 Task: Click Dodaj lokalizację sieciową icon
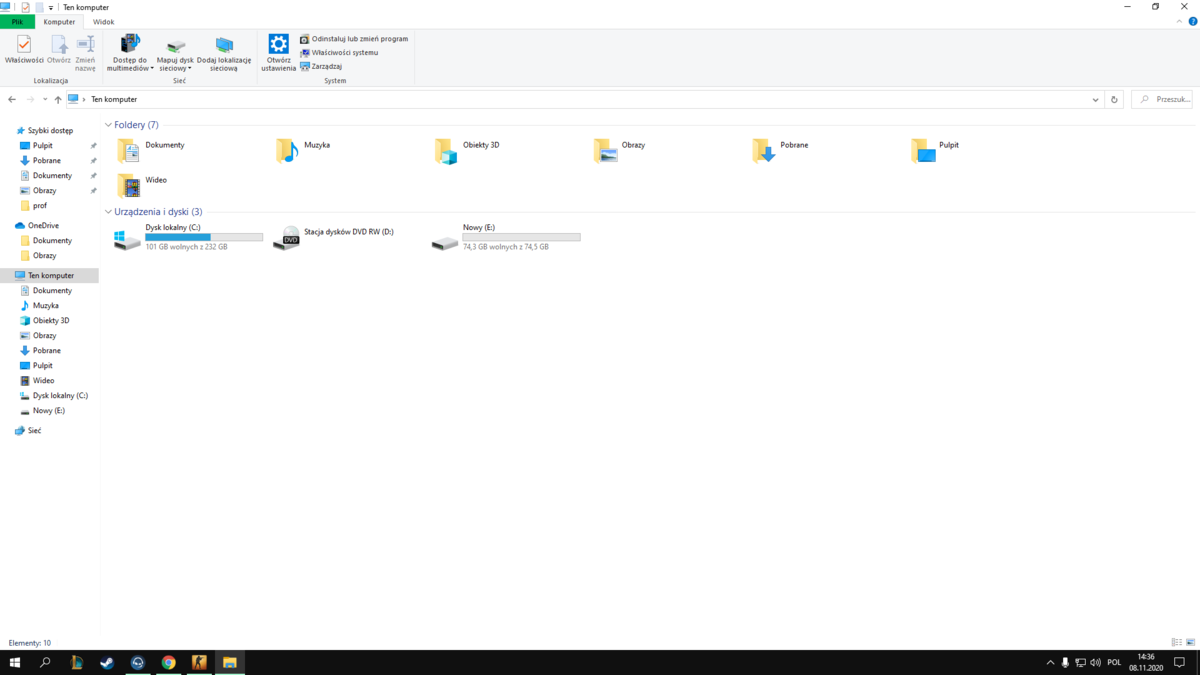pos(224,46)
